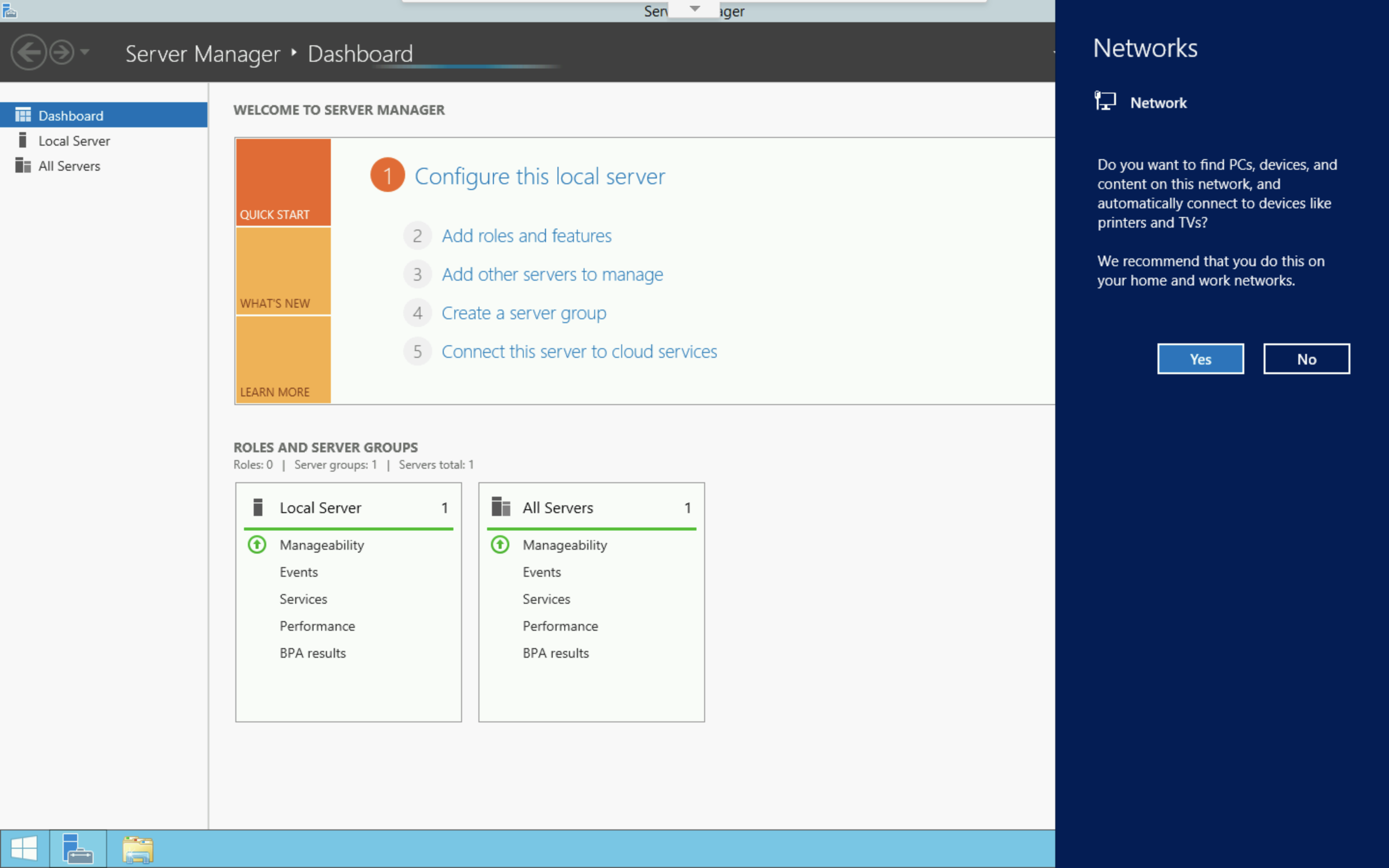Screen dimensions: 1389x868
Task: Click the back navigation arrow icon
Action: pos(28,52)
